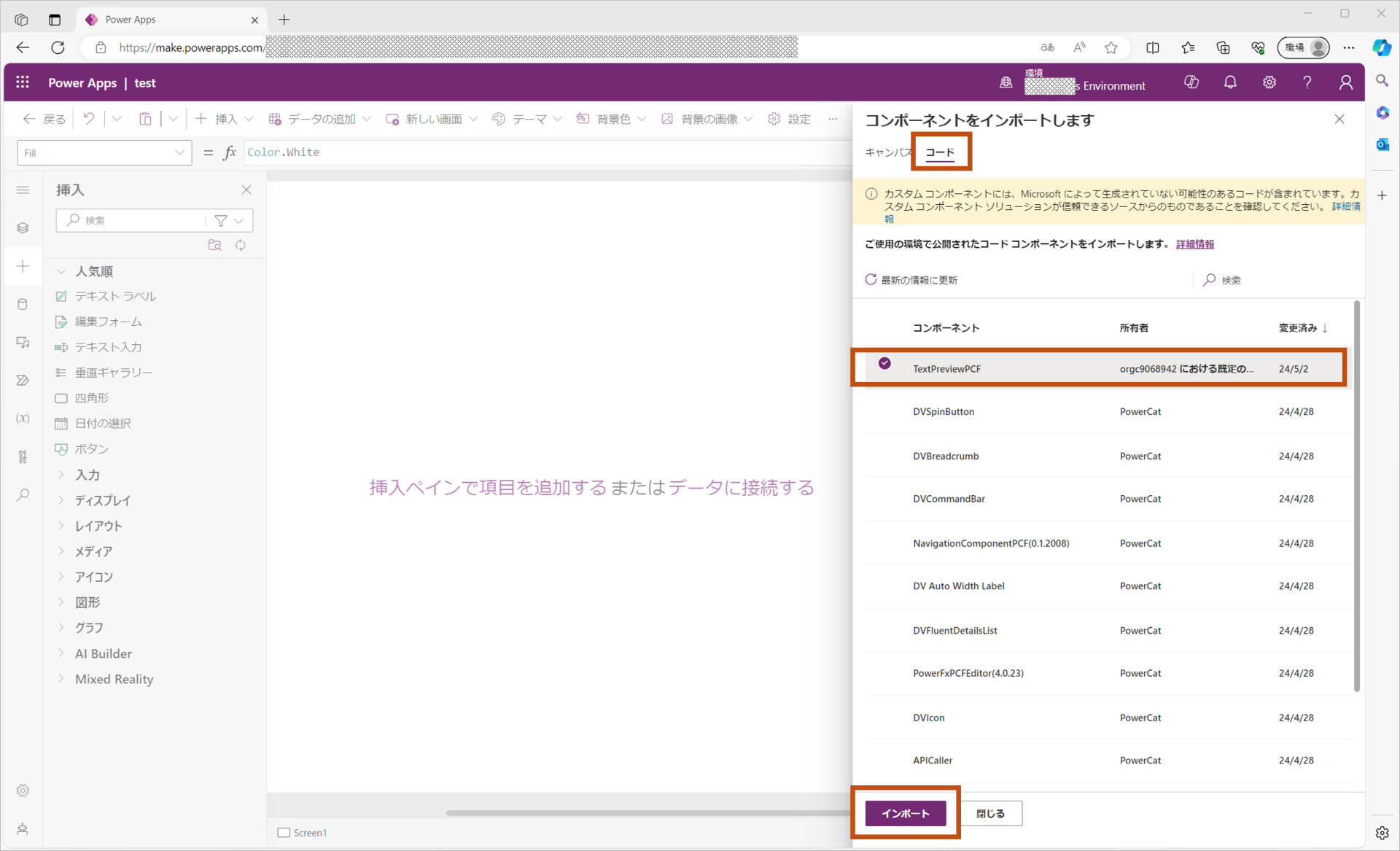Open the Power Apps browser tab

pos(171,20)
